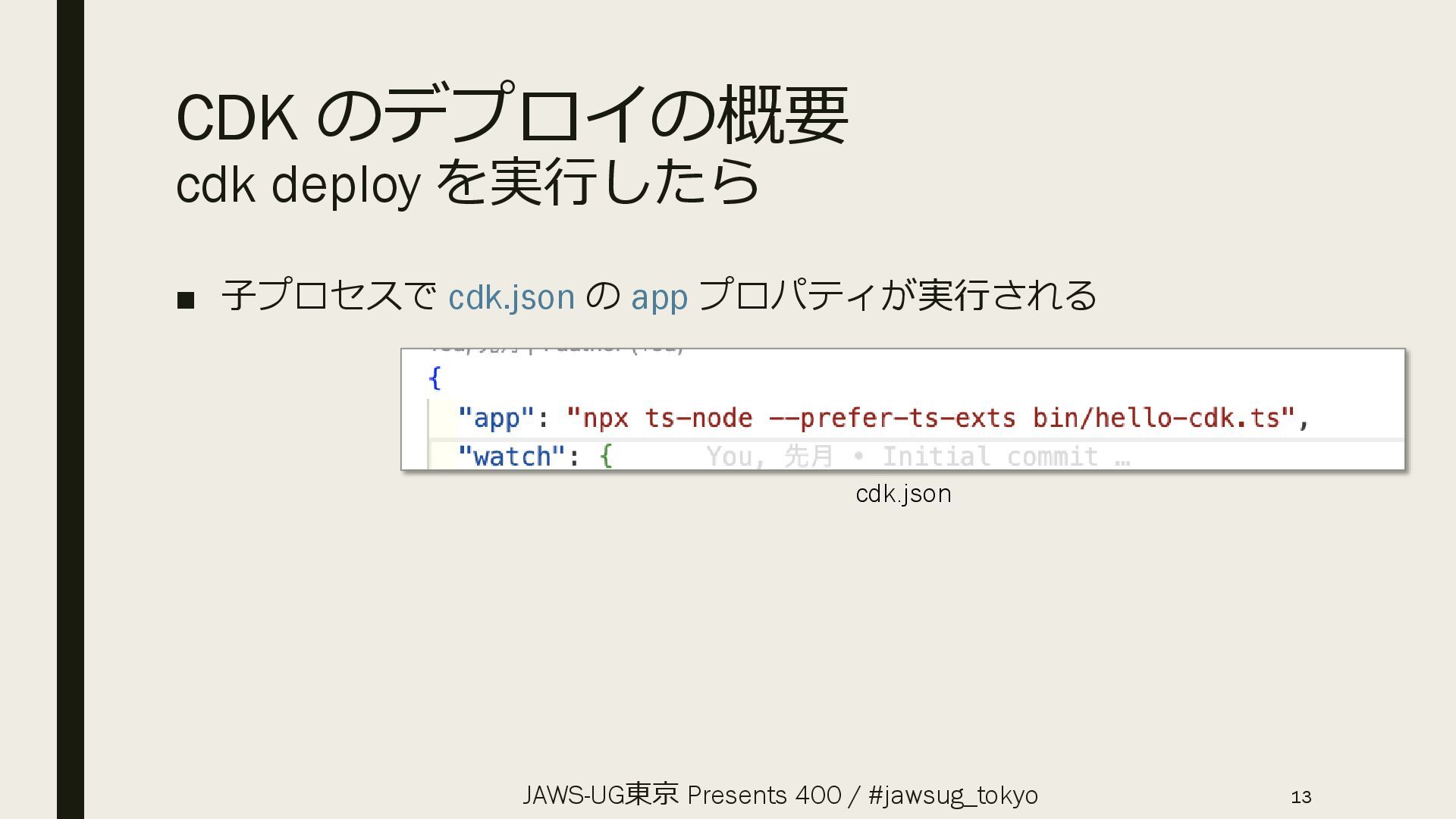Click the blue opening curly brace in code
The width and height of the screenshot is (1456, 819).
[x=435, y=378]
